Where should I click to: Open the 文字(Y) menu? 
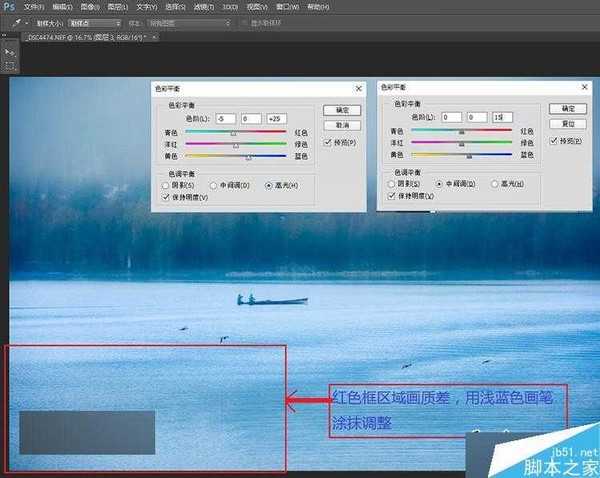coord(147,7)
